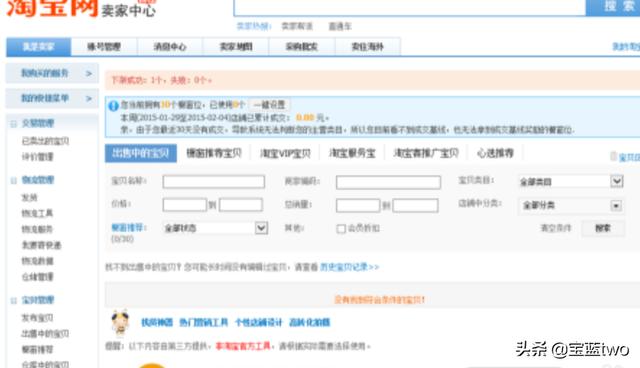Open 我要寄快递 in sidebar

[x=41, y=246]
